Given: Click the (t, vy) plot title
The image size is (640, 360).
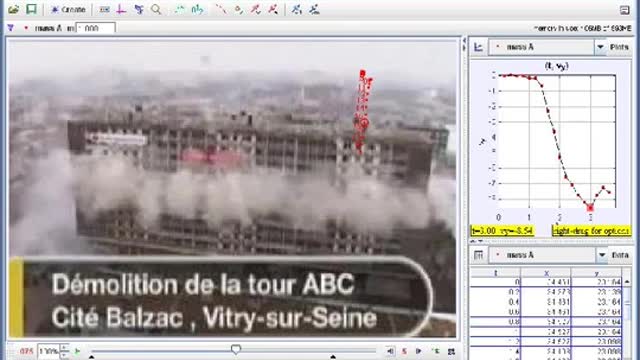Looking at the screenshot, I should [x=557, y=66].
